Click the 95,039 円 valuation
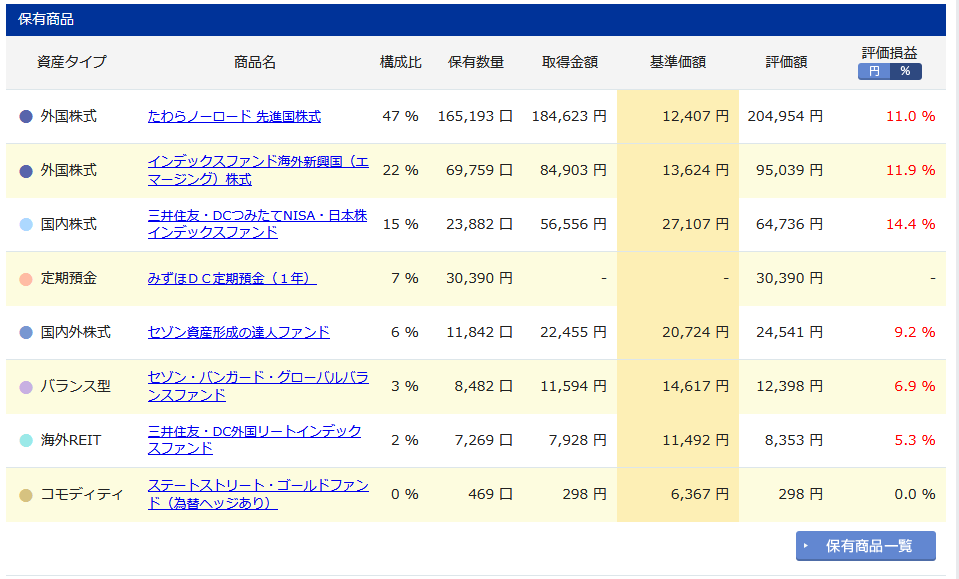The image size is (959, 579). coord(790,170)
